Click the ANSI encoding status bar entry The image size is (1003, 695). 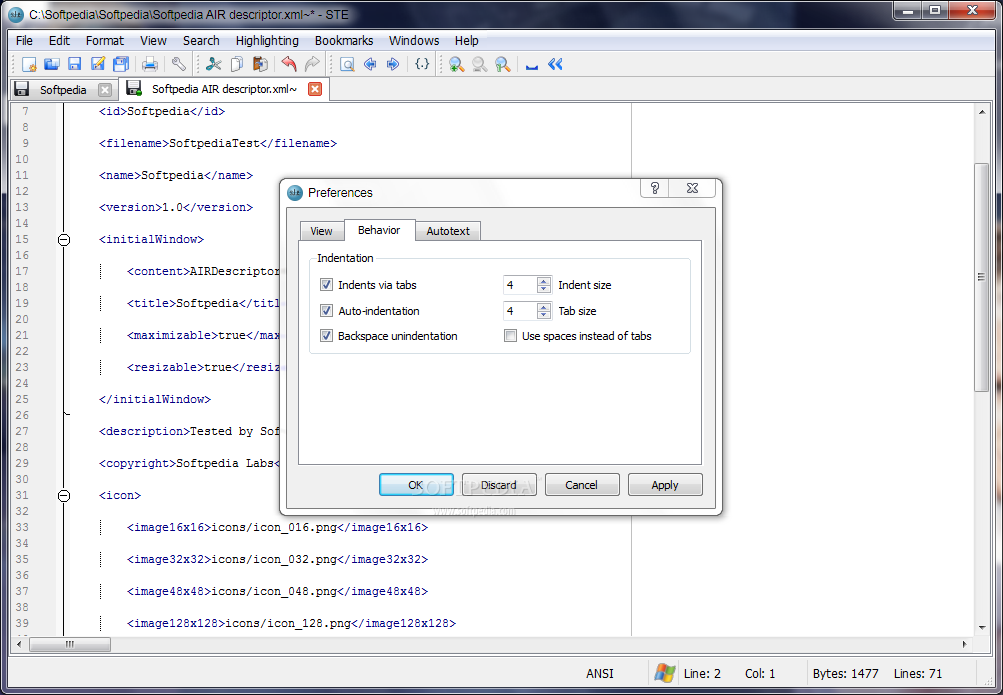599,673
